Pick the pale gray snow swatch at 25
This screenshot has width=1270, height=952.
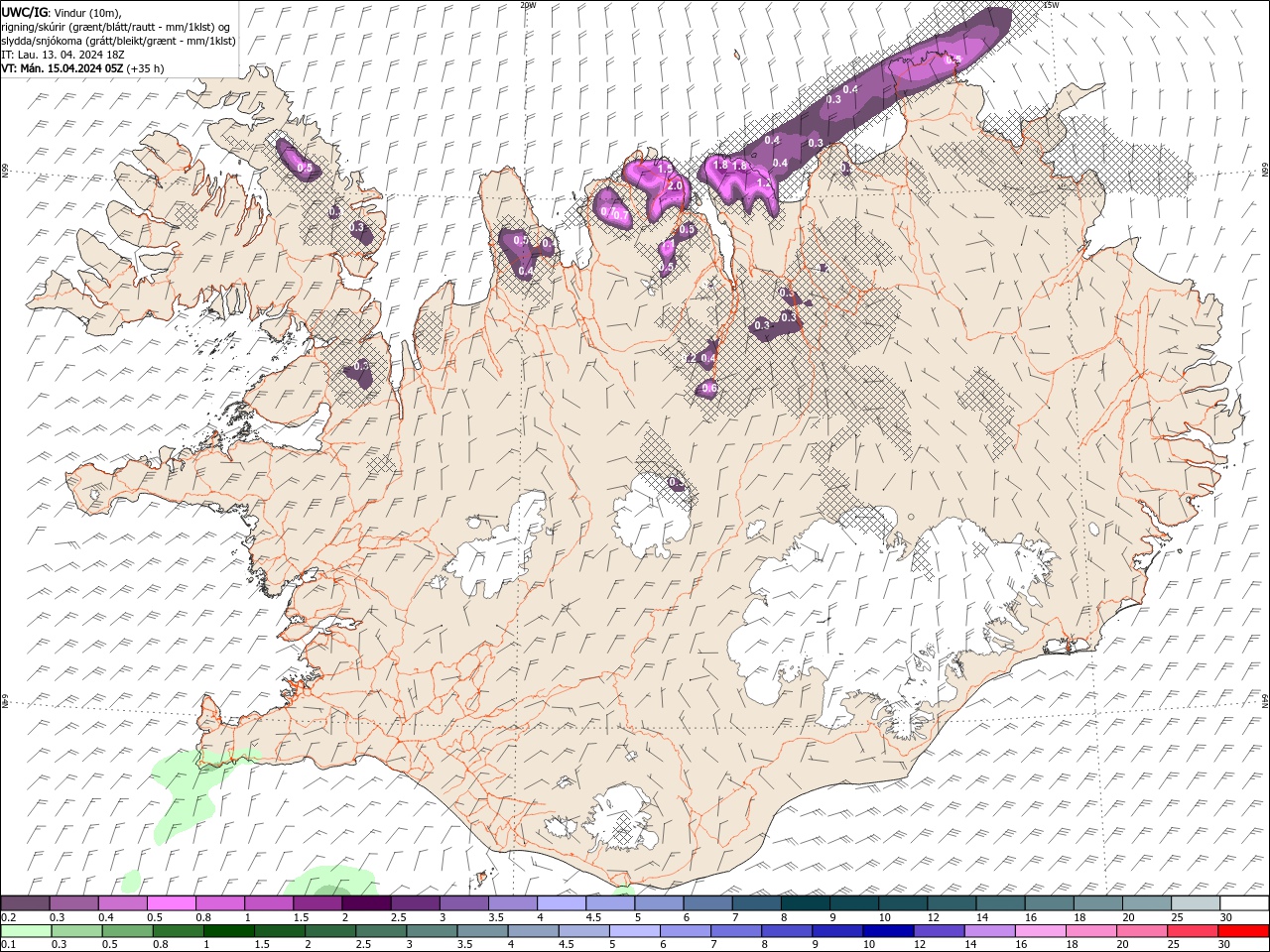point(1197,903)
